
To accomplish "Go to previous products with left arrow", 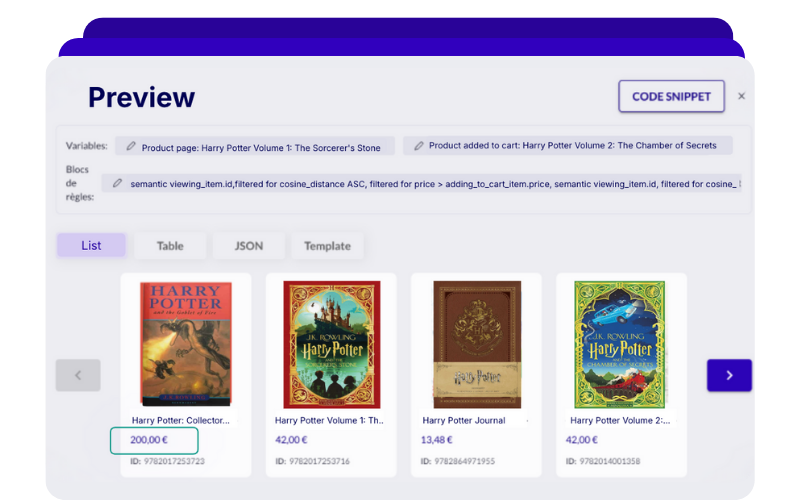I will (78, 375).
